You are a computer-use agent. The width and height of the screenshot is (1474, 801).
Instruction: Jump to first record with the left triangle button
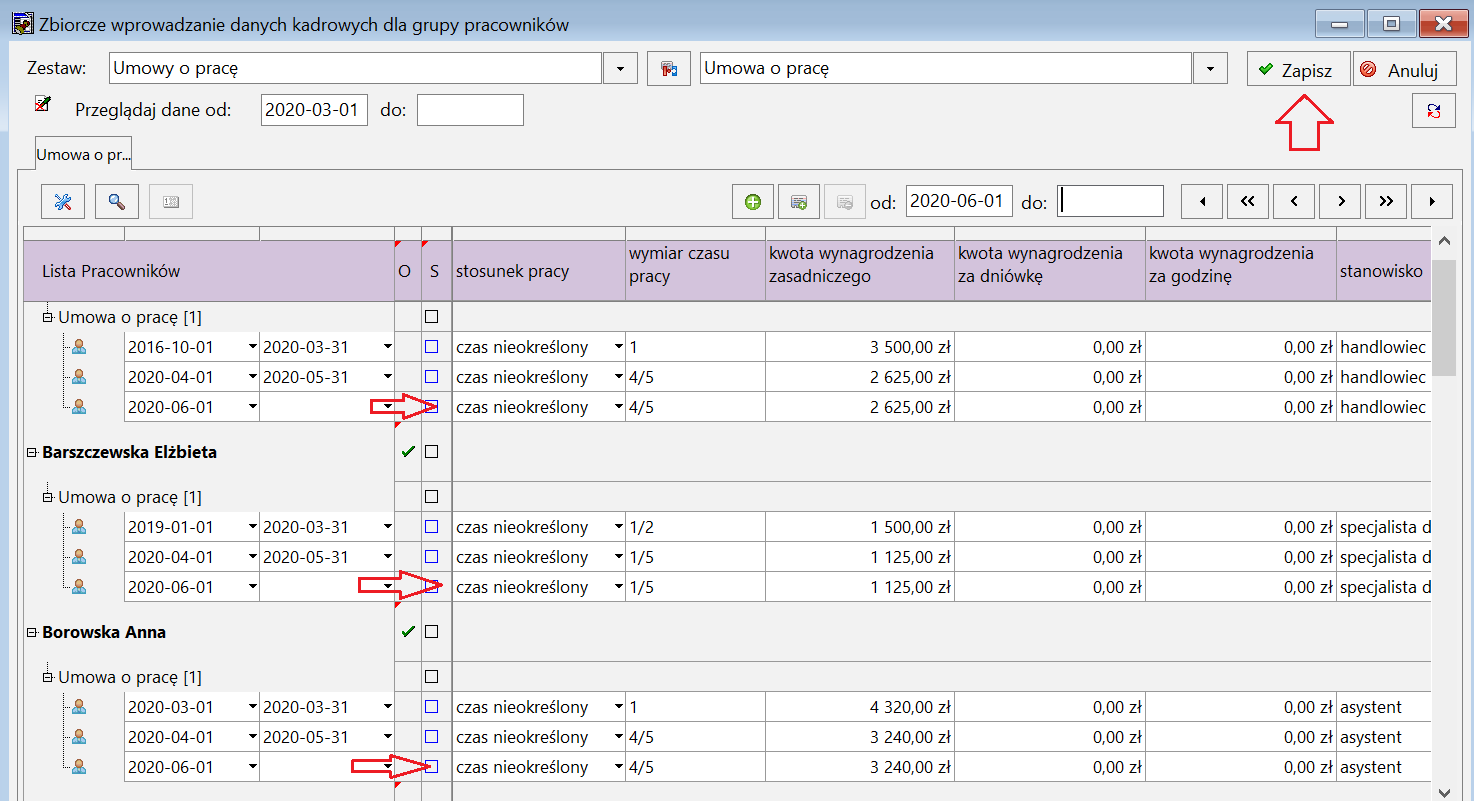click(1203, 201)
